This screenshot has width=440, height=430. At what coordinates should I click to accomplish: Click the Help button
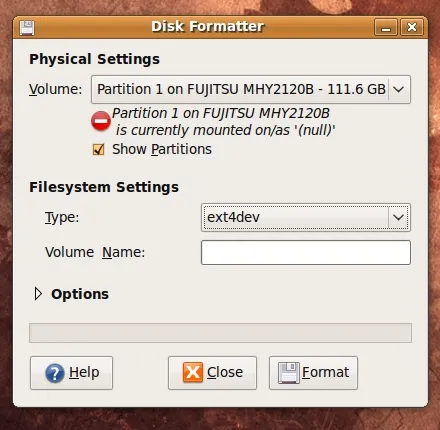coord(71,373)
